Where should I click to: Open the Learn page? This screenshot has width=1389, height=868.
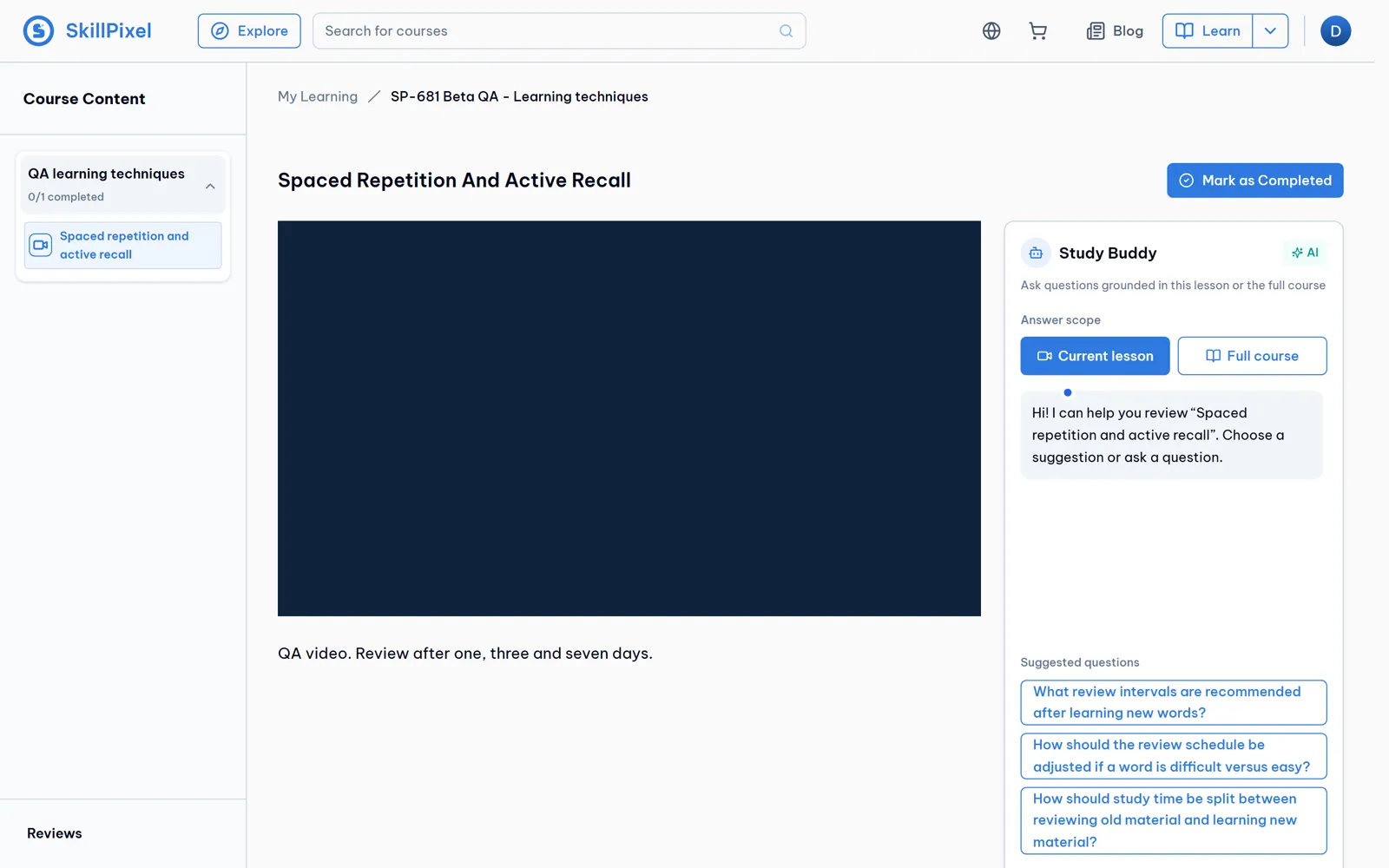coord(1208,31)
